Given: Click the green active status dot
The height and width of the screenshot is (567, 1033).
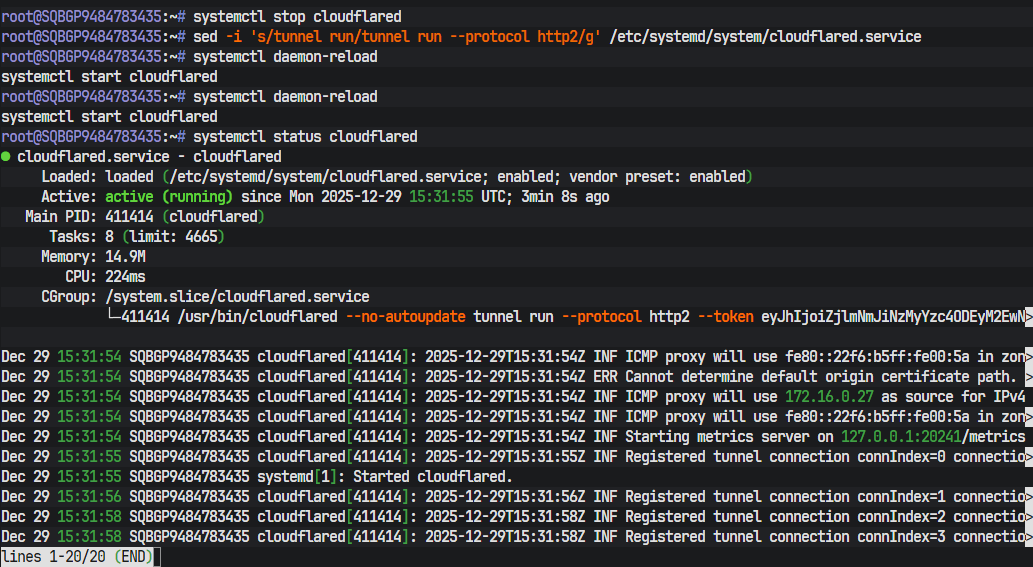Looking at the screenshot, I should click(6, 157).
